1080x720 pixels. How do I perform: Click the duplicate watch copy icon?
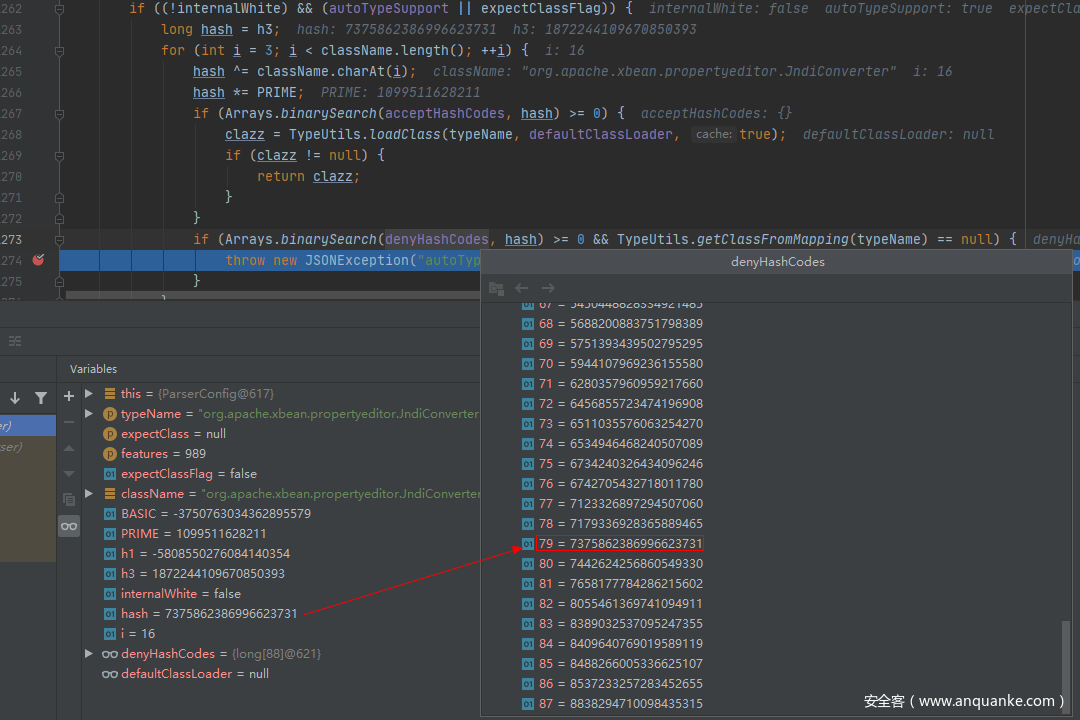click(x=69, y=499)
